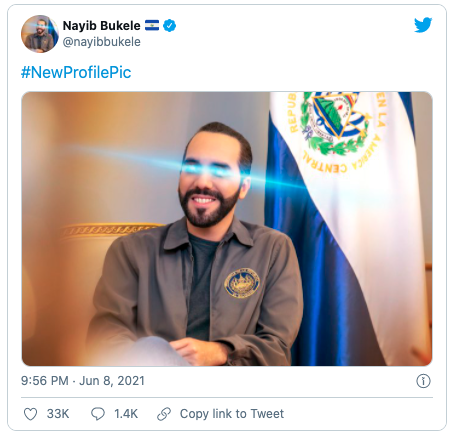Open the #NewProfilePic hashtag
This screenshot has height=441, width=453.
click(76, 72)
